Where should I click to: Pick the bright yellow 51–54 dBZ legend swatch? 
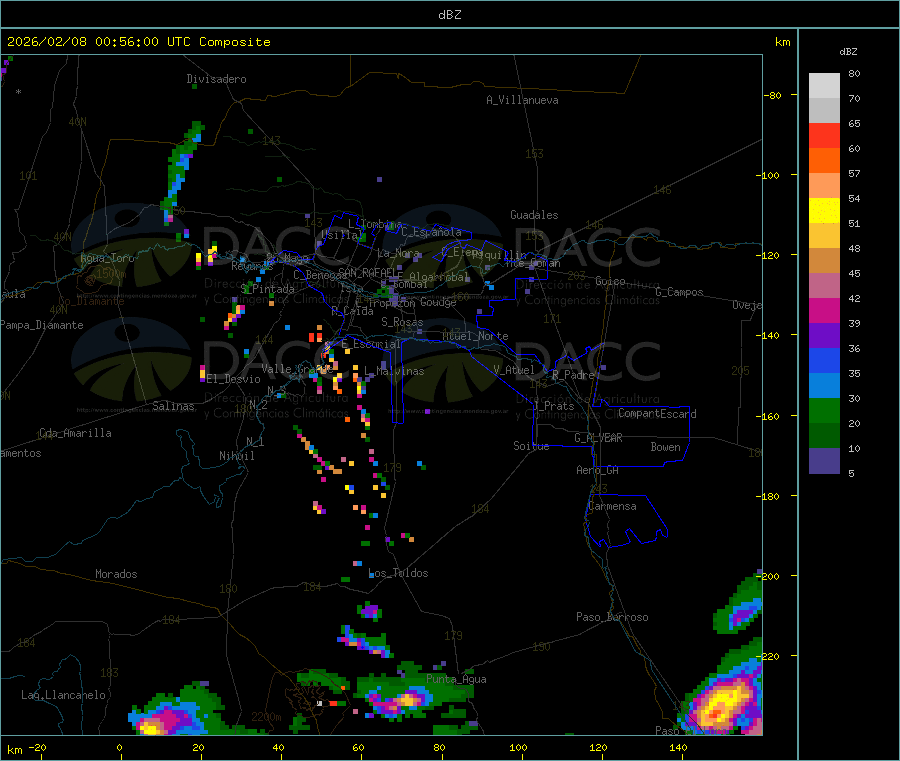click(824, 211)
